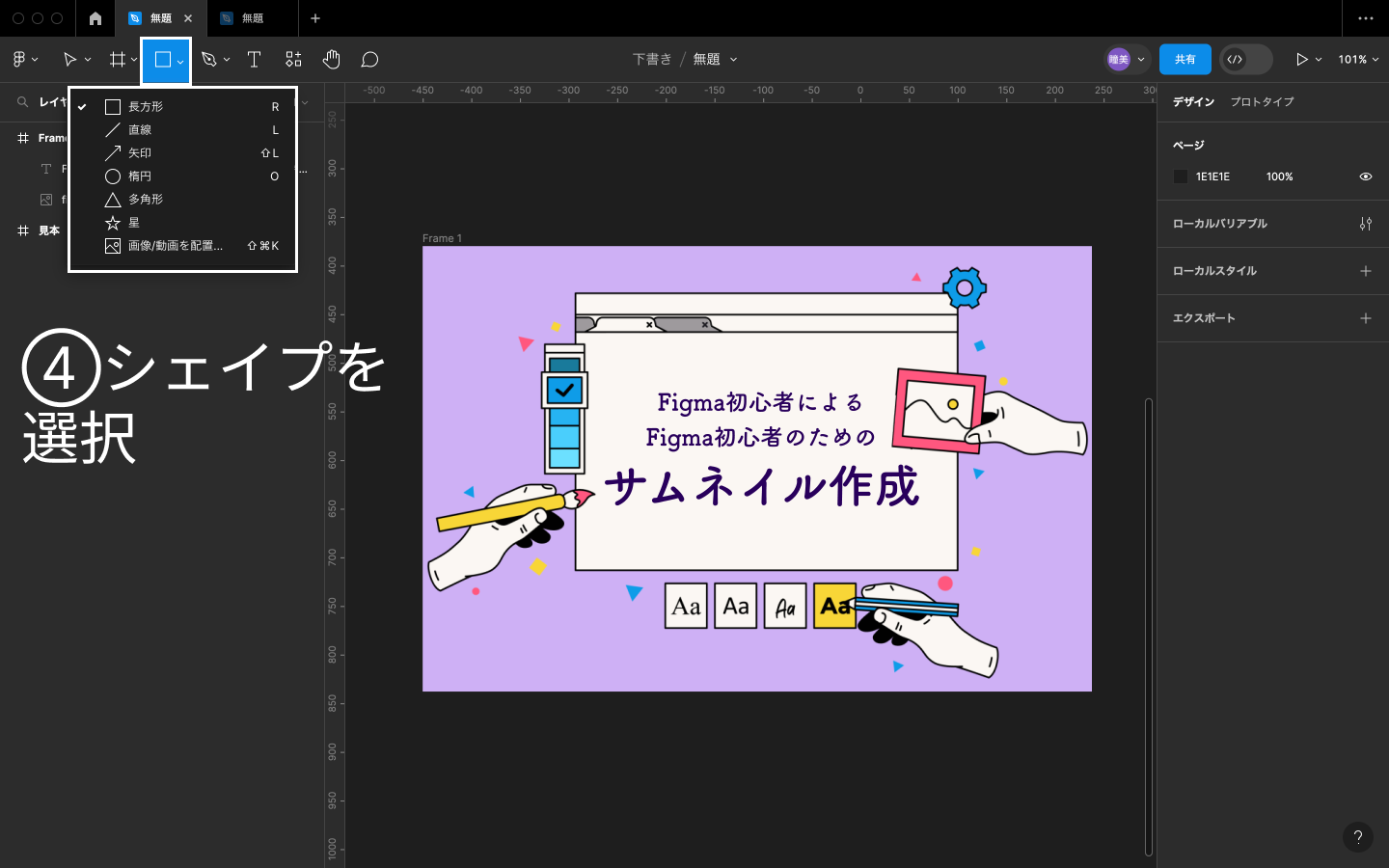Choose 楕円 from the shape menu

tap(140, 176)
